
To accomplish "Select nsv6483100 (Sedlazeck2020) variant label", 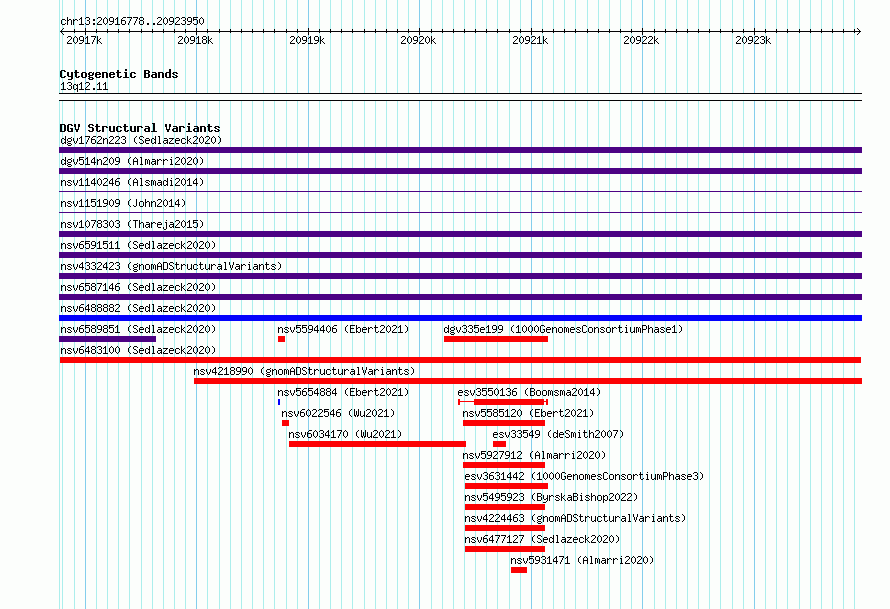I will pos(138,350).
